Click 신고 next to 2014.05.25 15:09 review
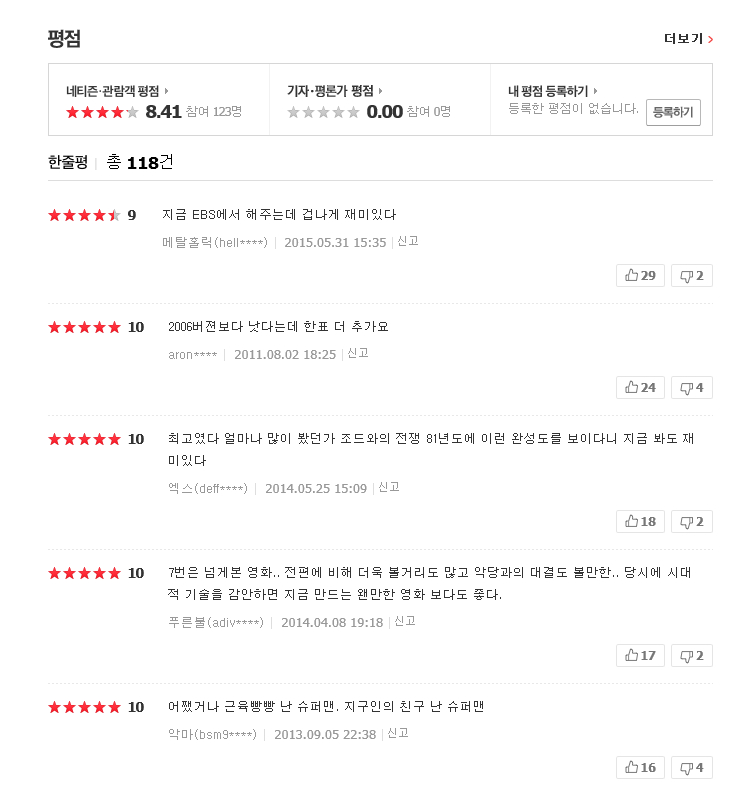 [388, 487]
